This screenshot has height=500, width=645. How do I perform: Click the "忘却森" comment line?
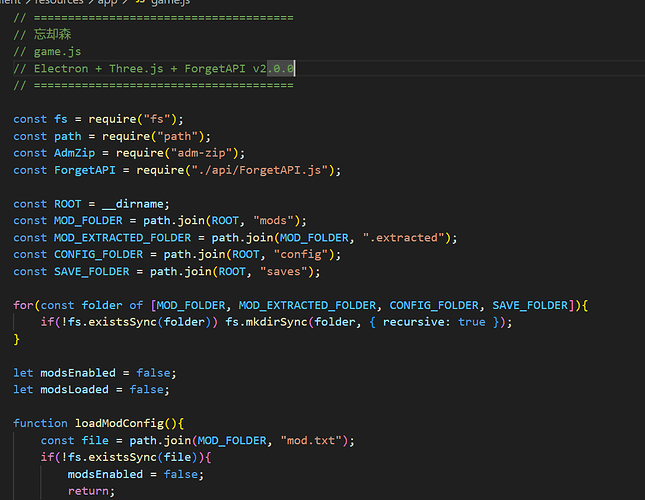point(42,34)
